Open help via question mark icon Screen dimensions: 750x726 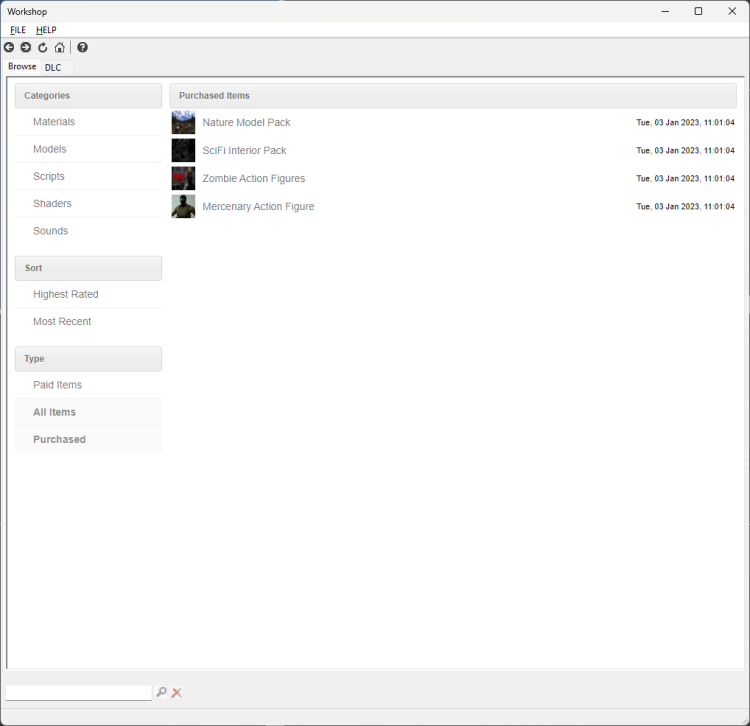(82, 47)
